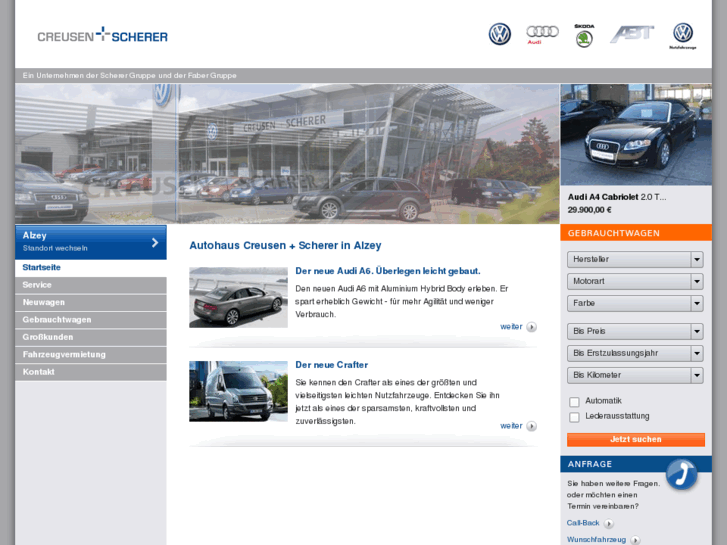Open the Bis Preis dropdown
Image resolution: width=727 pixels, height=545 pixels.
coord(635,331)
